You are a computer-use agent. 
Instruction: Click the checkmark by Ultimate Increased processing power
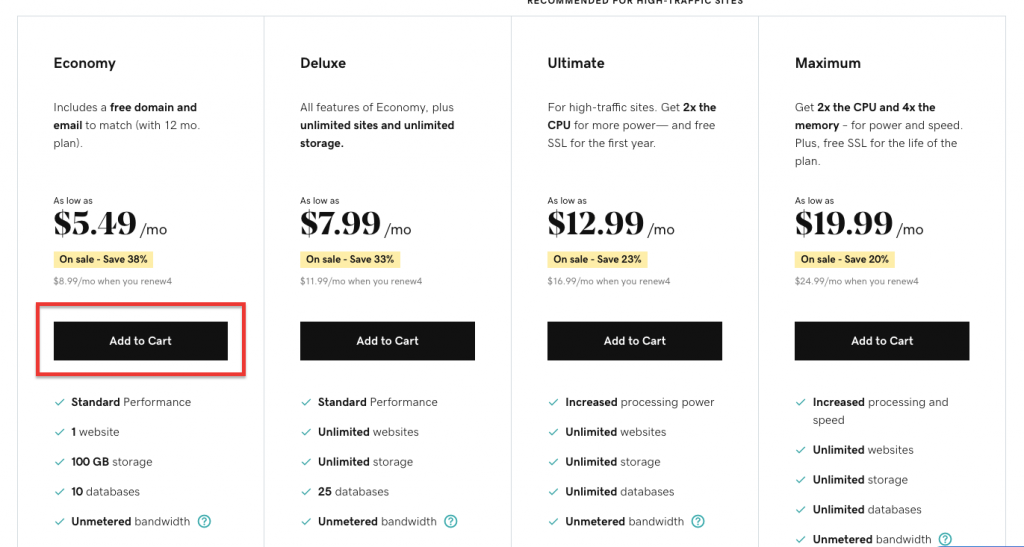pos(553,402)
